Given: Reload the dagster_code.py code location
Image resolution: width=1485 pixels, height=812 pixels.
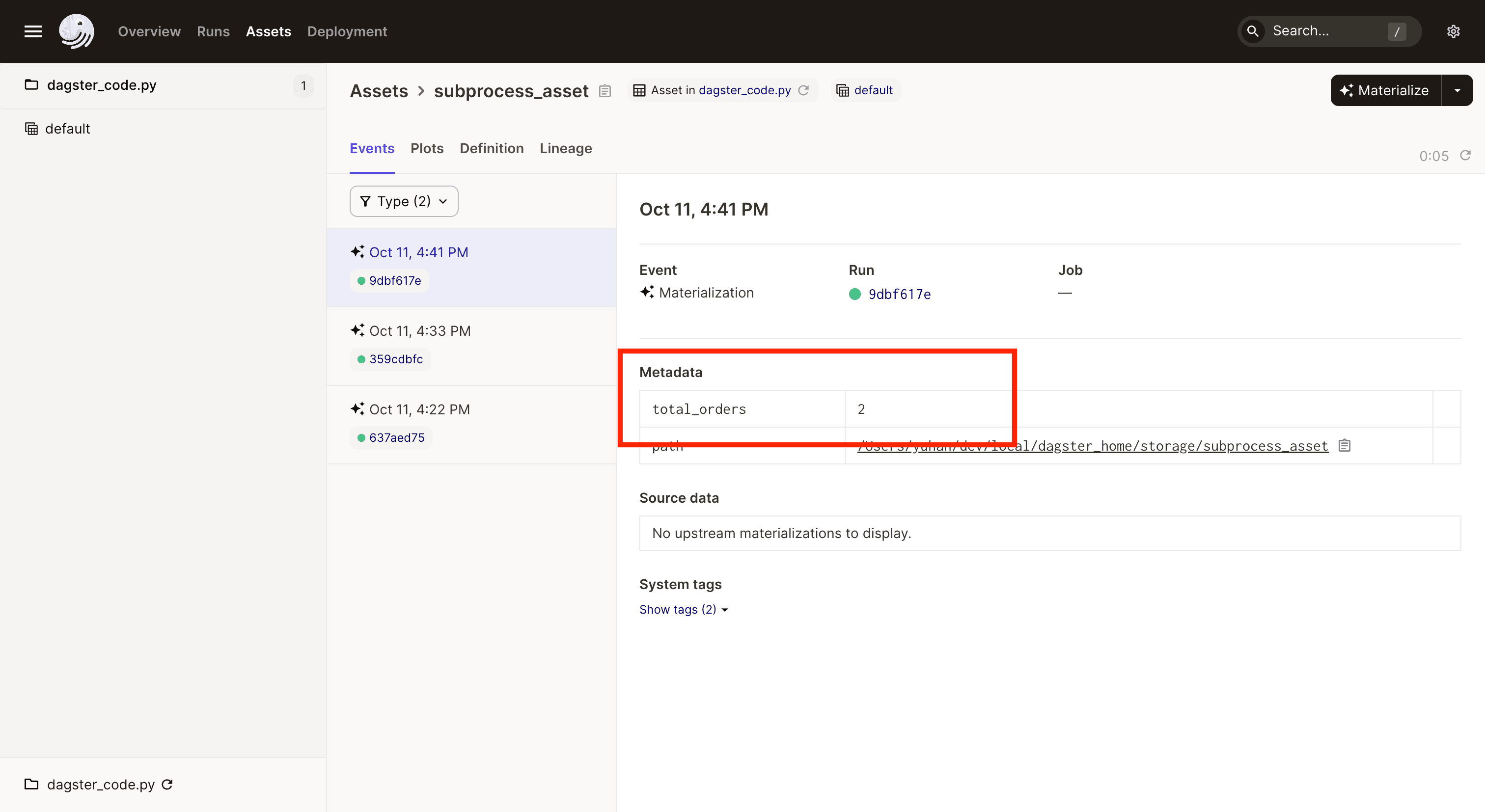Looking at the screenshot, I should coord(166,785).
